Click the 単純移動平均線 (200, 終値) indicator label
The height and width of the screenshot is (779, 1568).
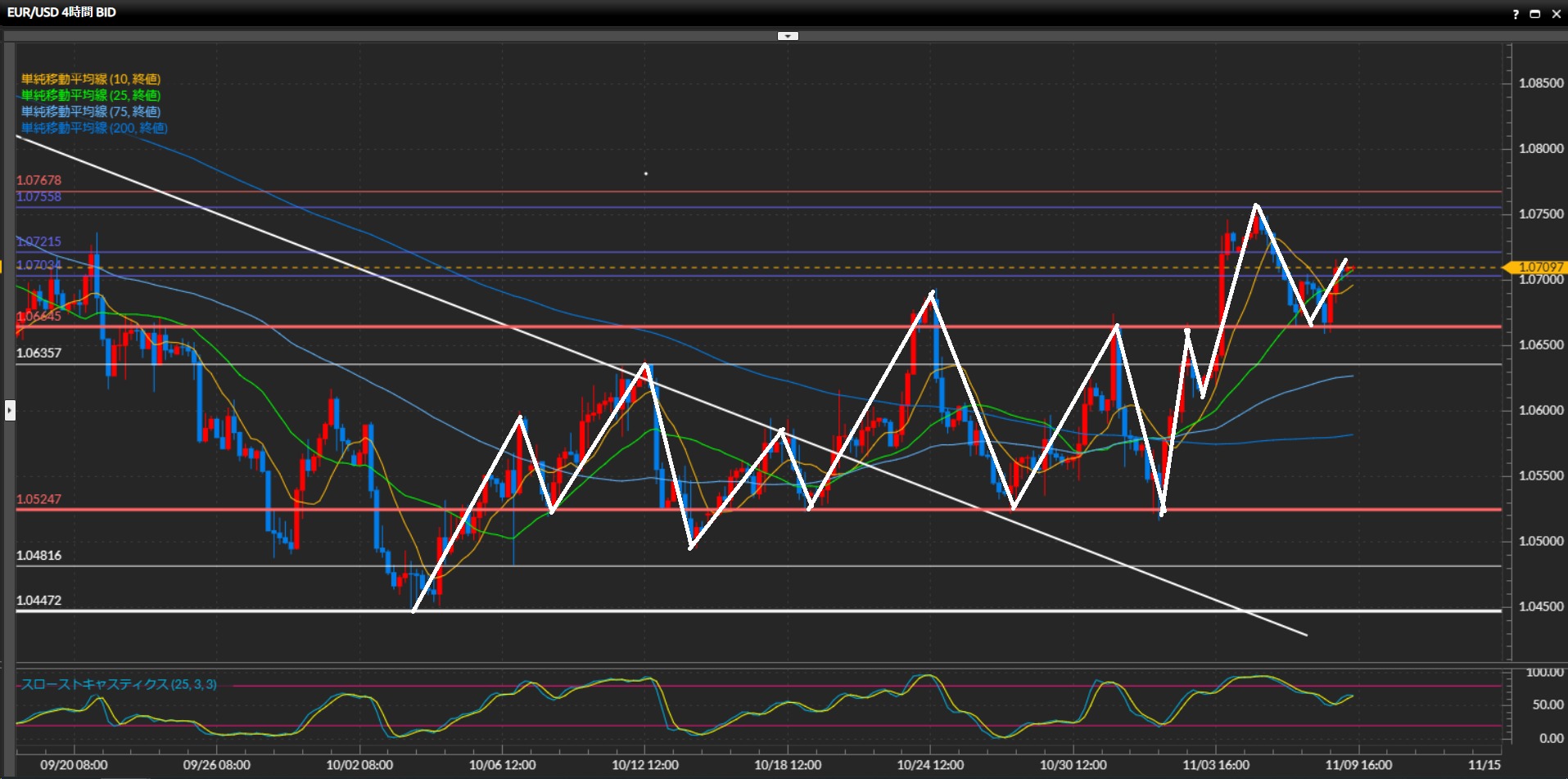(94, 128)
